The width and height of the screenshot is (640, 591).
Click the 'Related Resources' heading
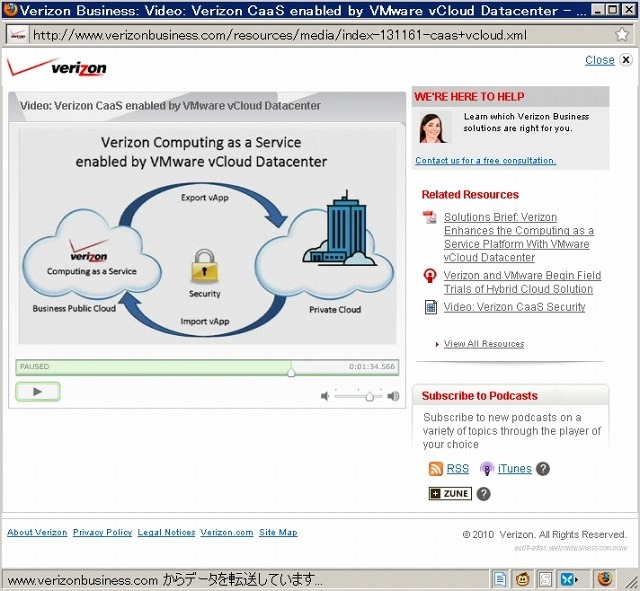(470, 194)
